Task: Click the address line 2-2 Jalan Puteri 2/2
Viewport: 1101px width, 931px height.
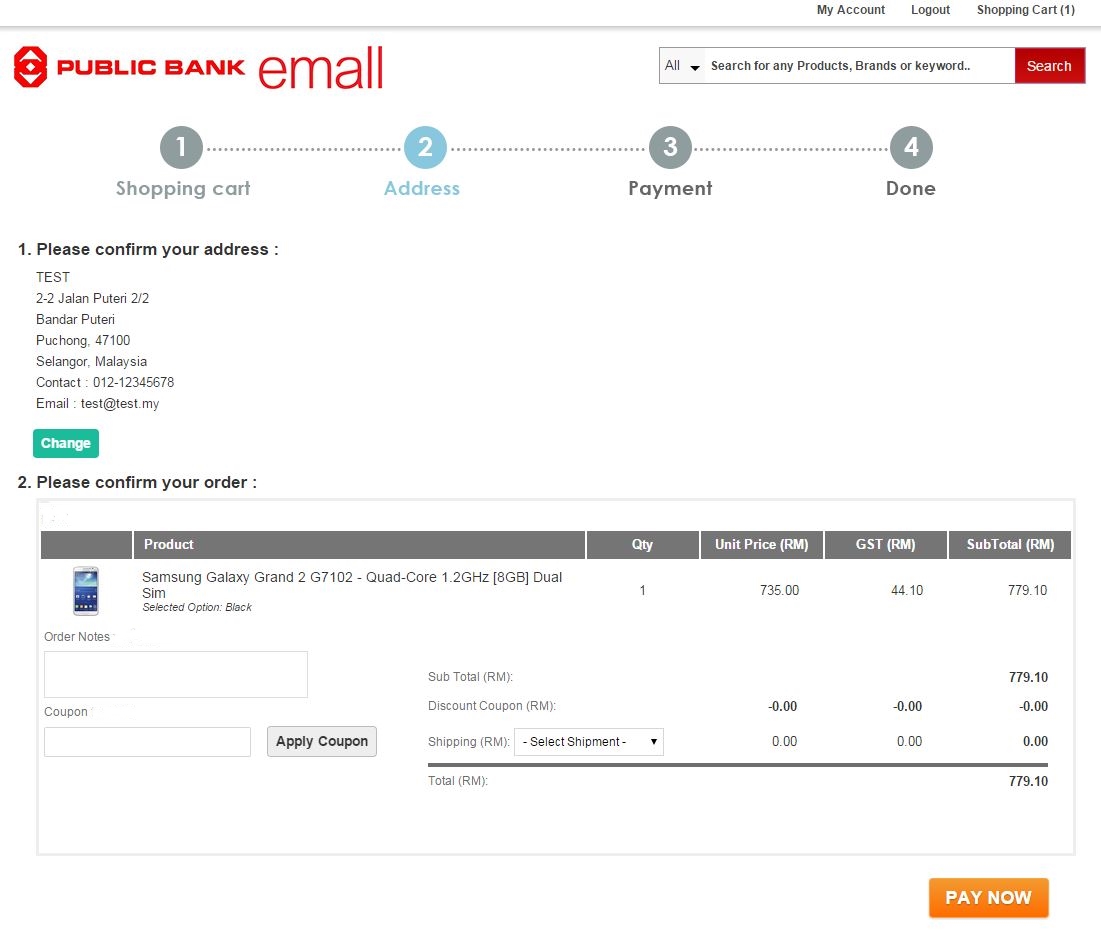Action: point(93,298)
